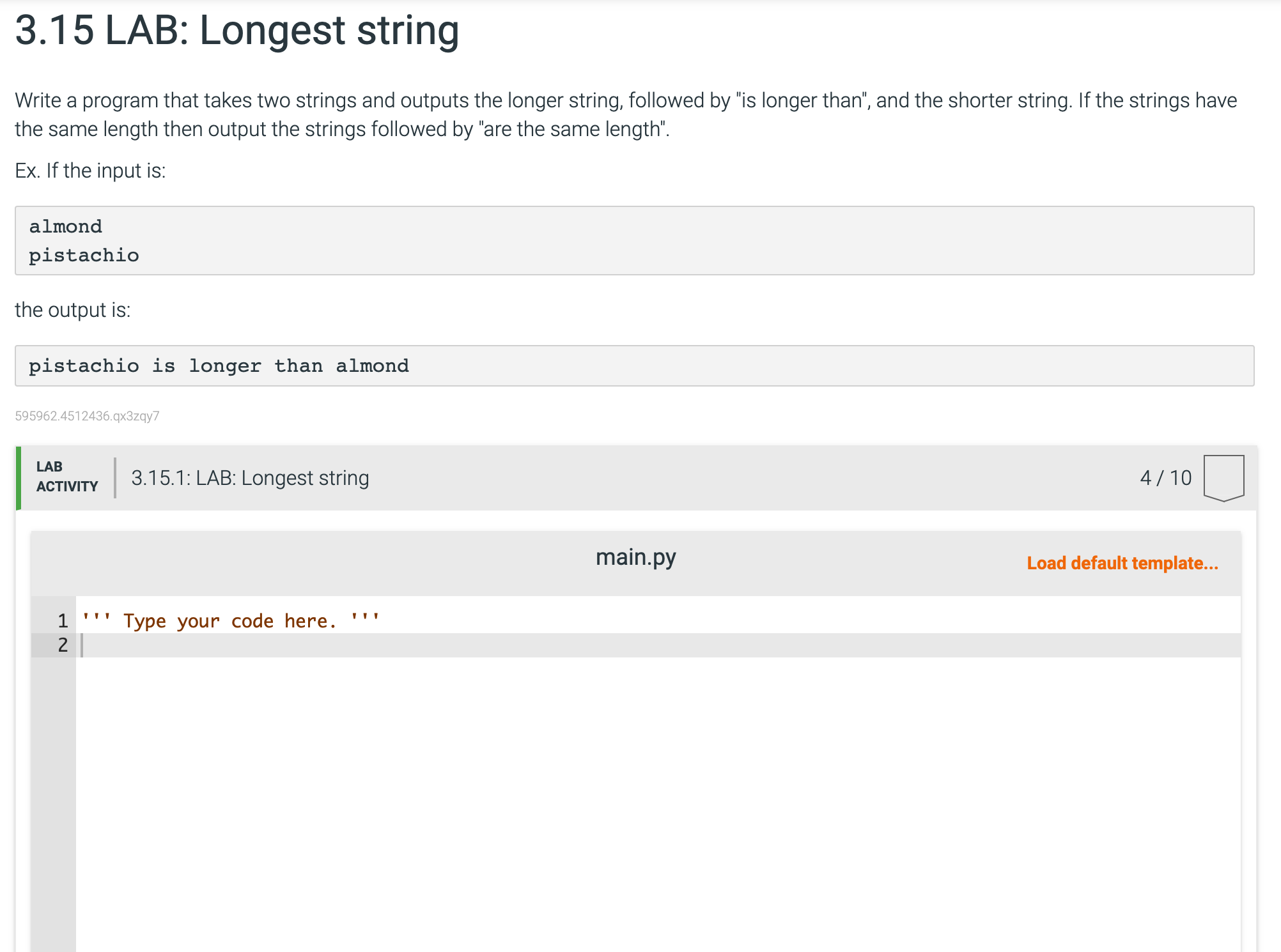Click the 3.15 LAB Longest string heading

point(237,31)
